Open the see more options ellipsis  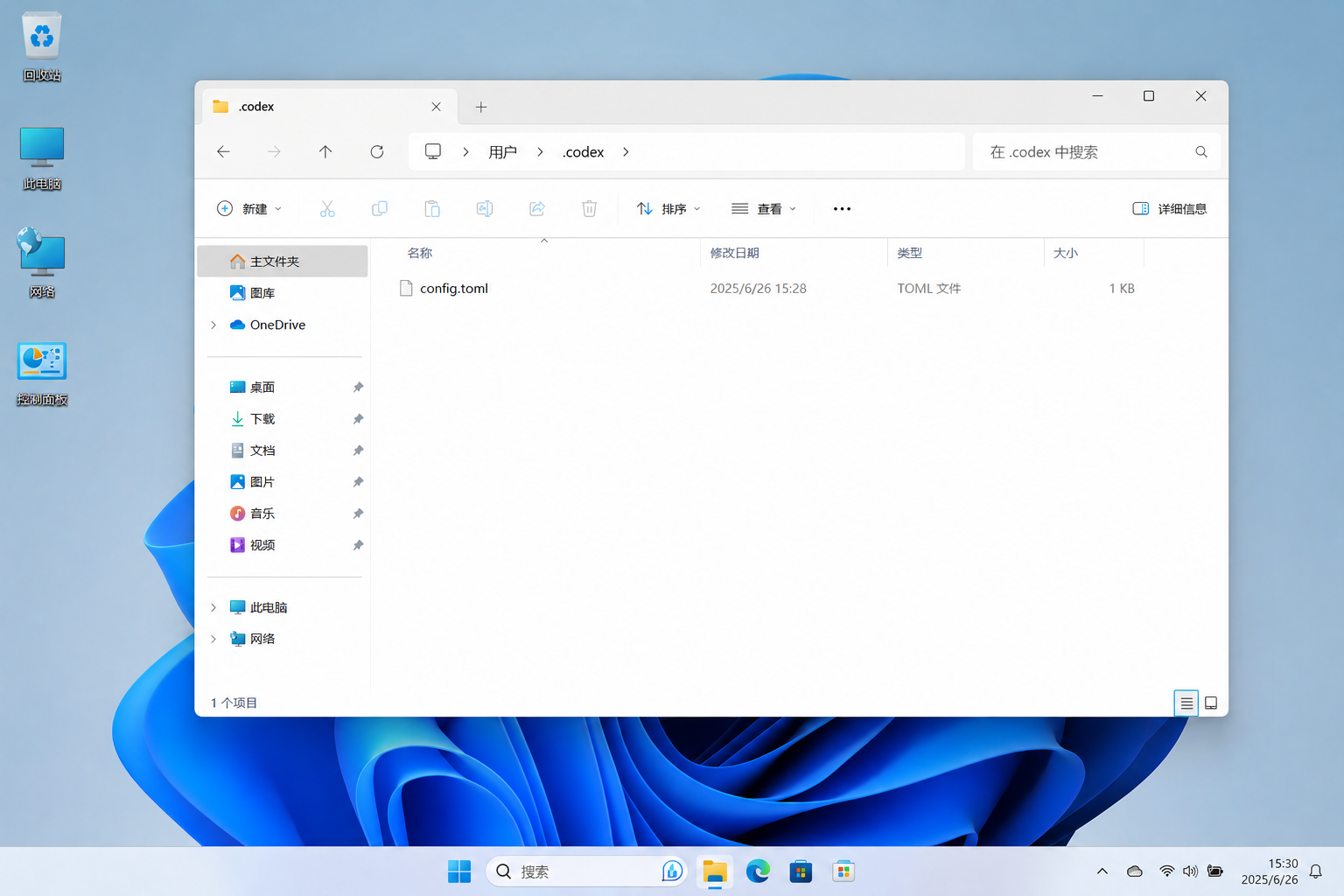point(842,208)
